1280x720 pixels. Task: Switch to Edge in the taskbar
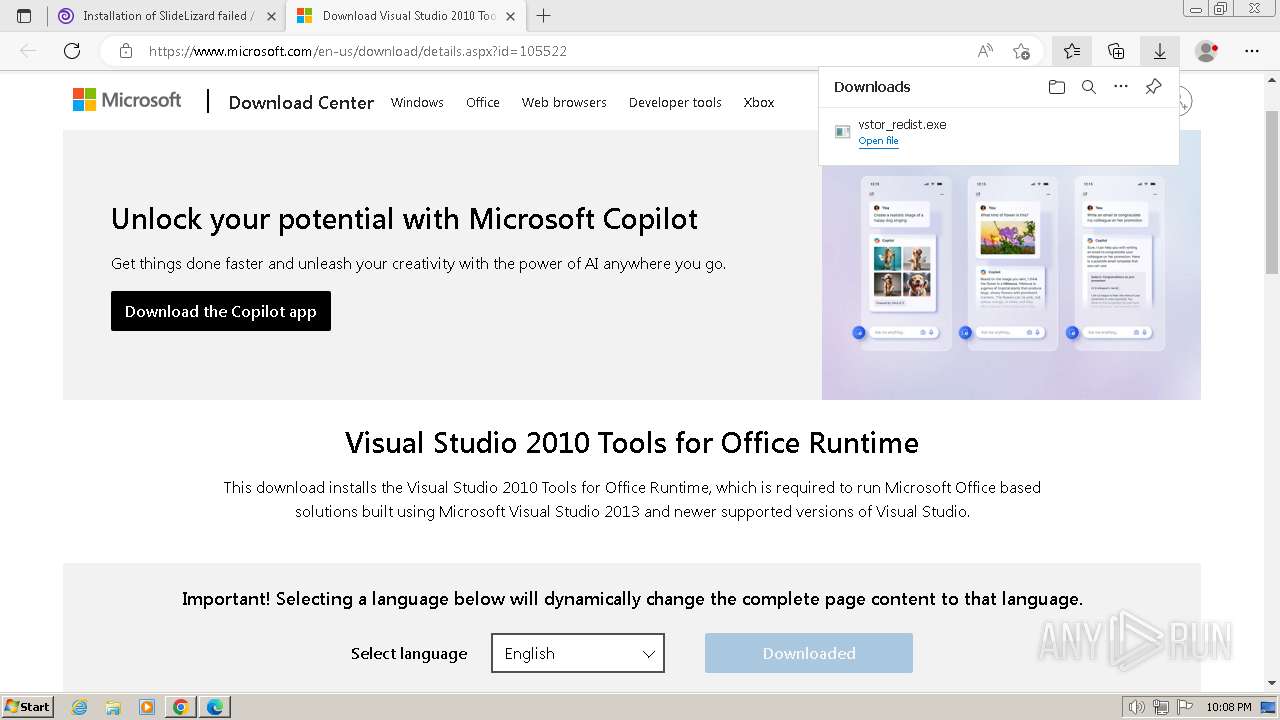pos(215,707)
